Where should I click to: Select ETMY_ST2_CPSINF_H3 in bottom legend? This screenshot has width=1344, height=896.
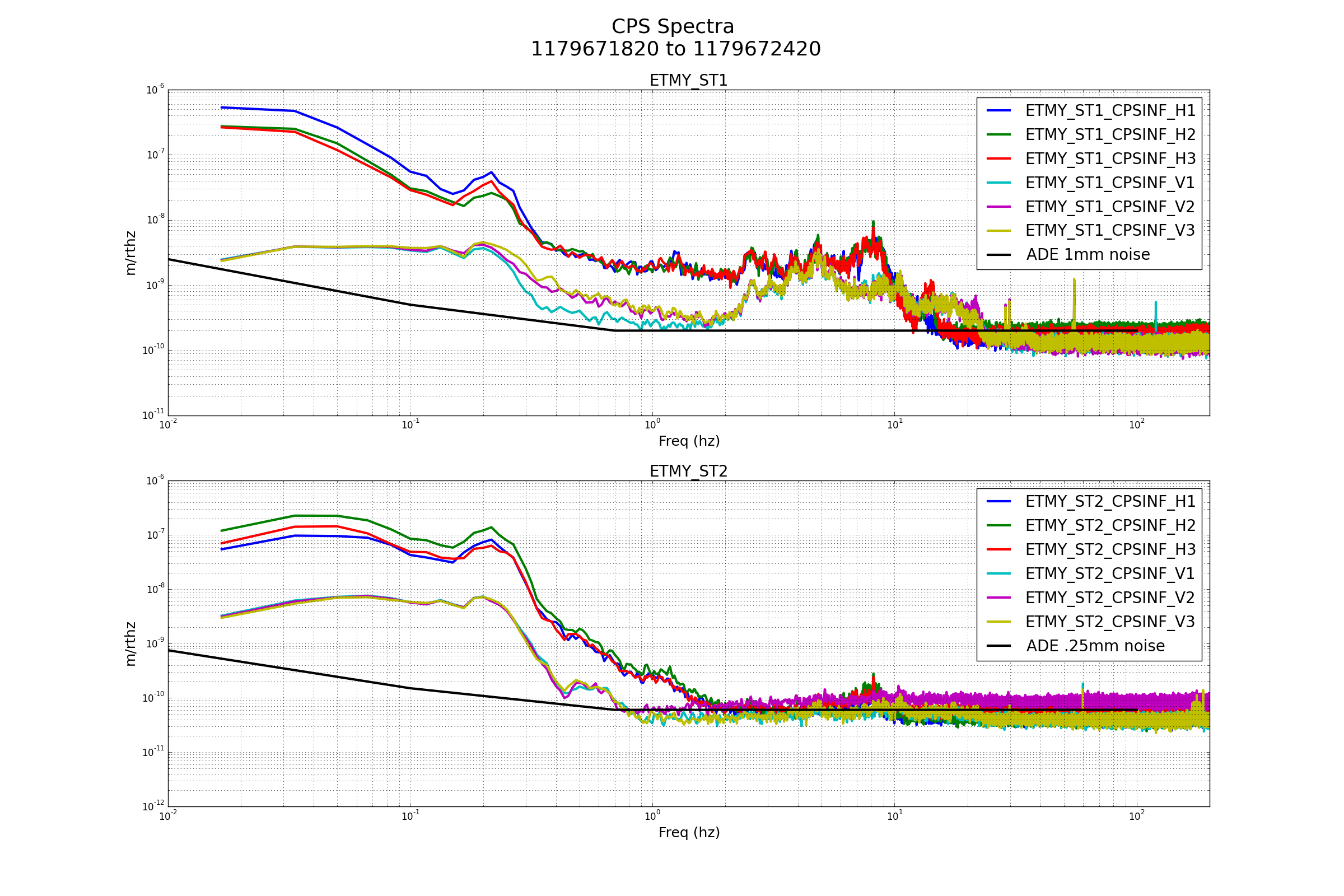(x=1110, y=550)
